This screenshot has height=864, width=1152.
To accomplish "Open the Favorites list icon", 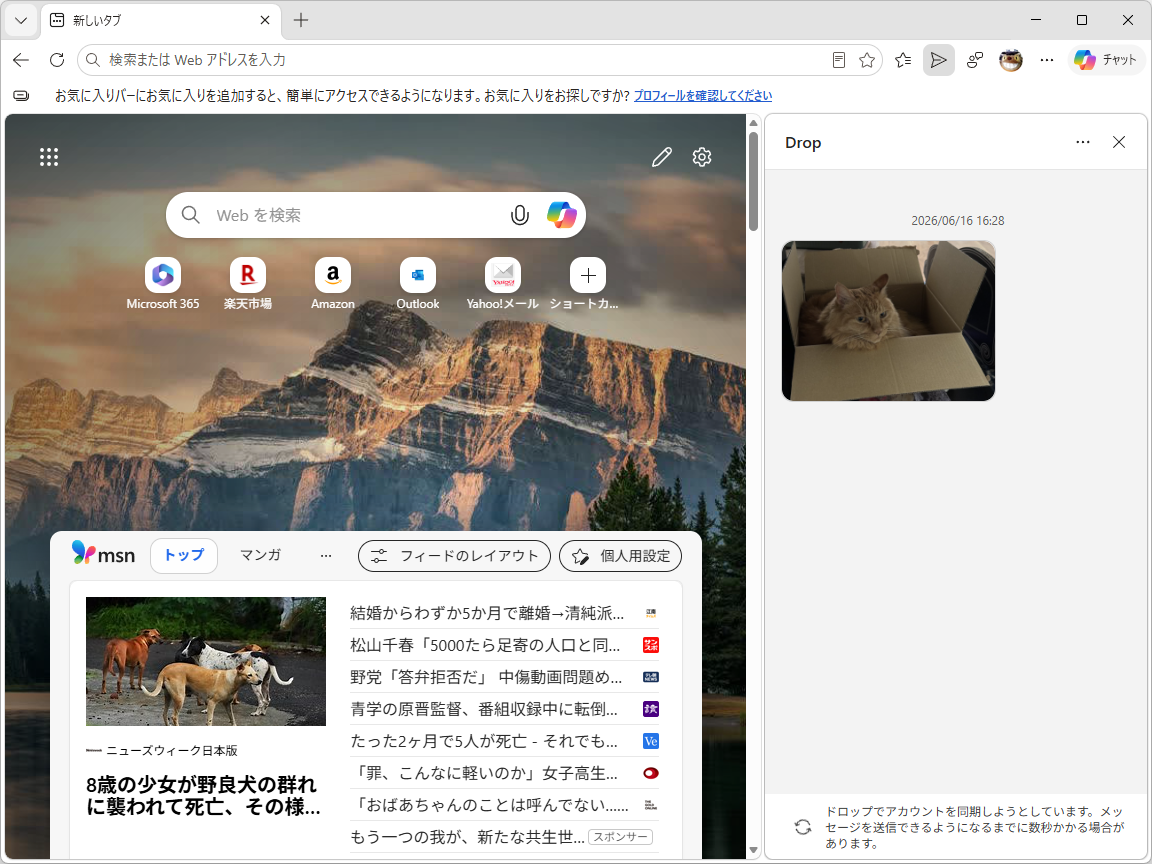I will point(903,60).
